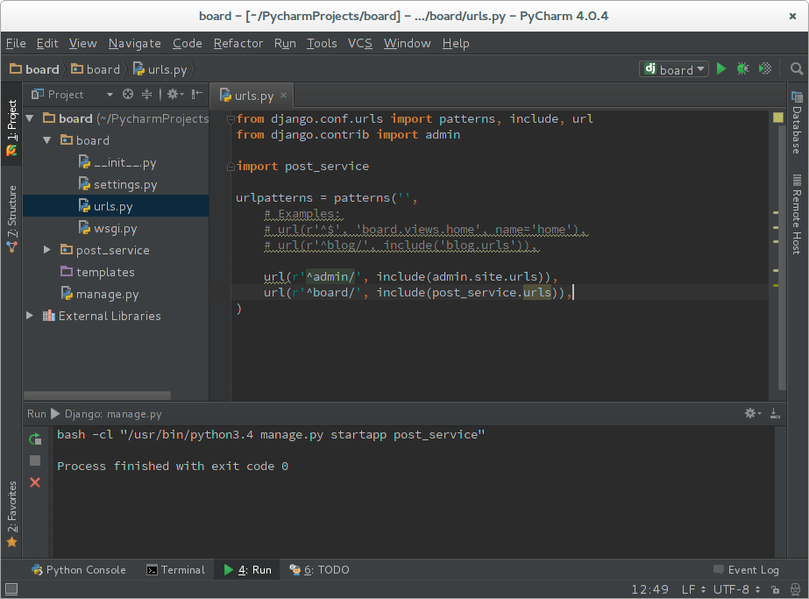This screenshot has width=809, height=599.
Task: Fold the 'import post_service' block marker
Action: pos(231,166)
